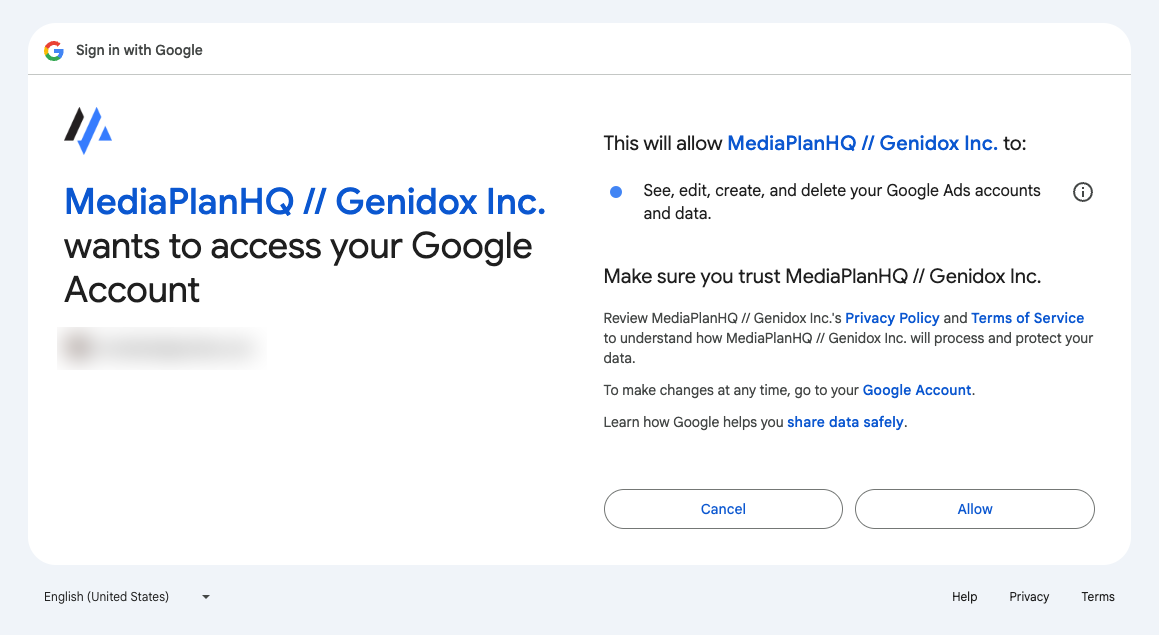Click the blue bullet dot next to permission

pyautogui.click(x=616, y=192)
